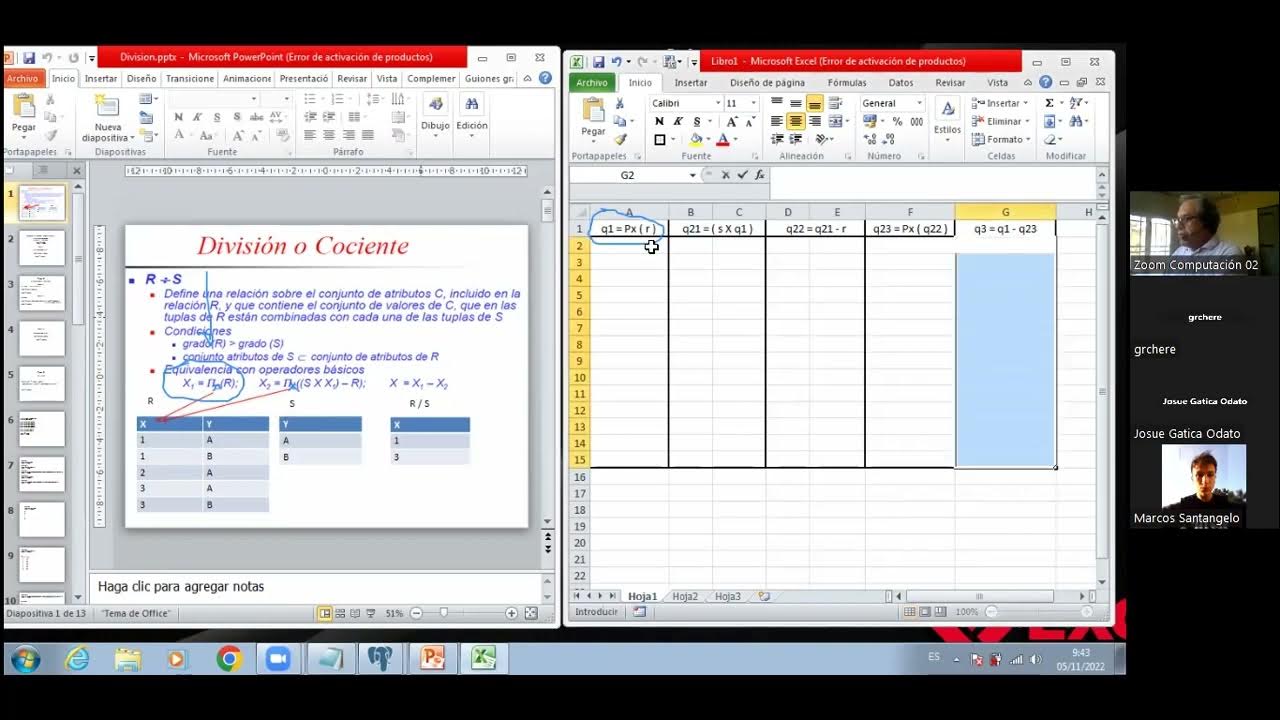This screenshot has width=1280, height=720.
Task: Click Excel's insert function fx icon
Action: [760, 175]
